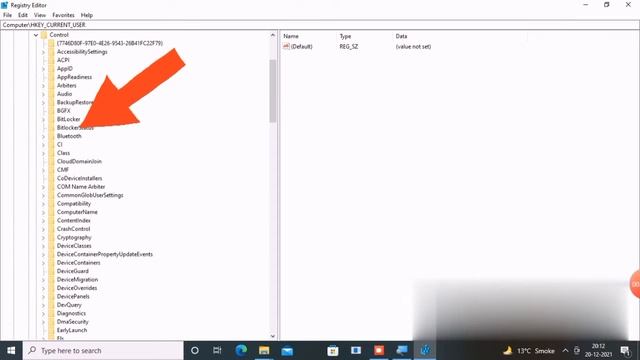Screen dimensions: 640x360
Task: Open the Favorites menu
Action: tap(63, 15)
